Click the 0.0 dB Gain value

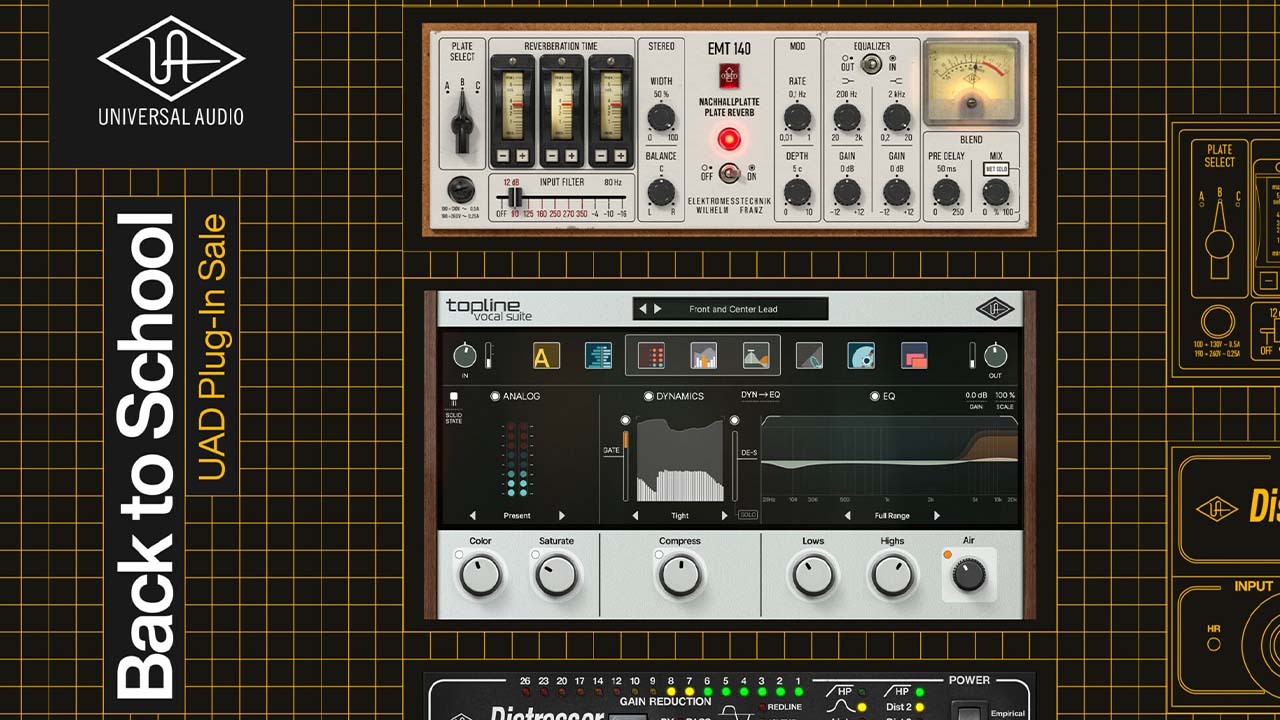(x=976, y=396)
